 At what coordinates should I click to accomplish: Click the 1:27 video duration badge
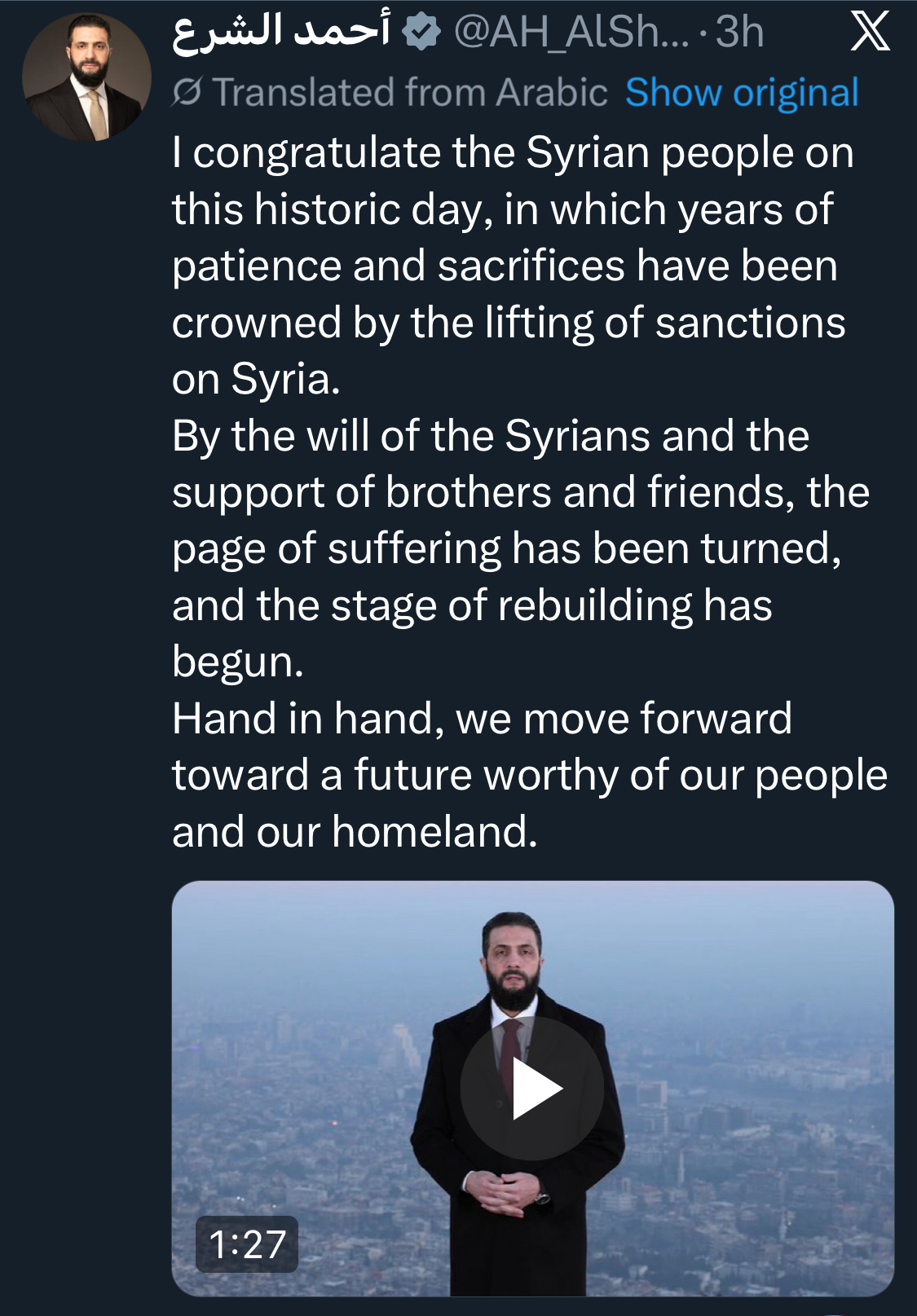[x=247, y=1244]
